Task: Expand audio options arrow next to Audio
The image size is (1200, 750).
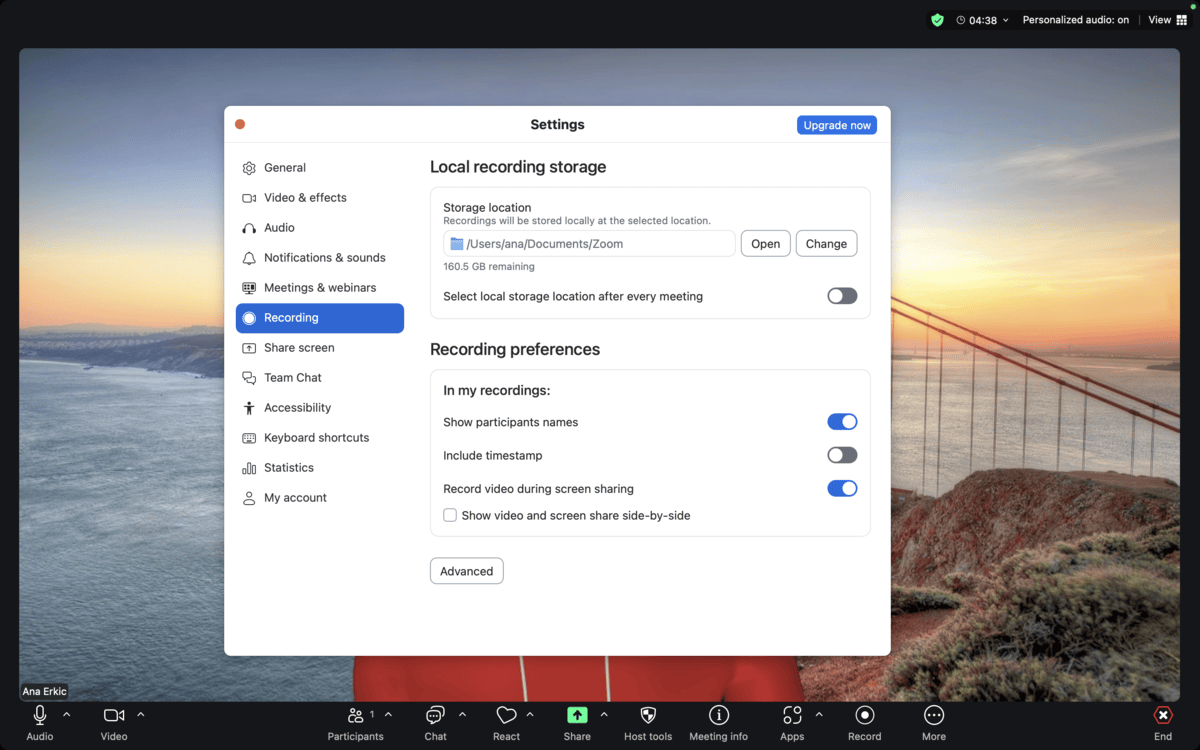Action: click(x=67, y=714)
